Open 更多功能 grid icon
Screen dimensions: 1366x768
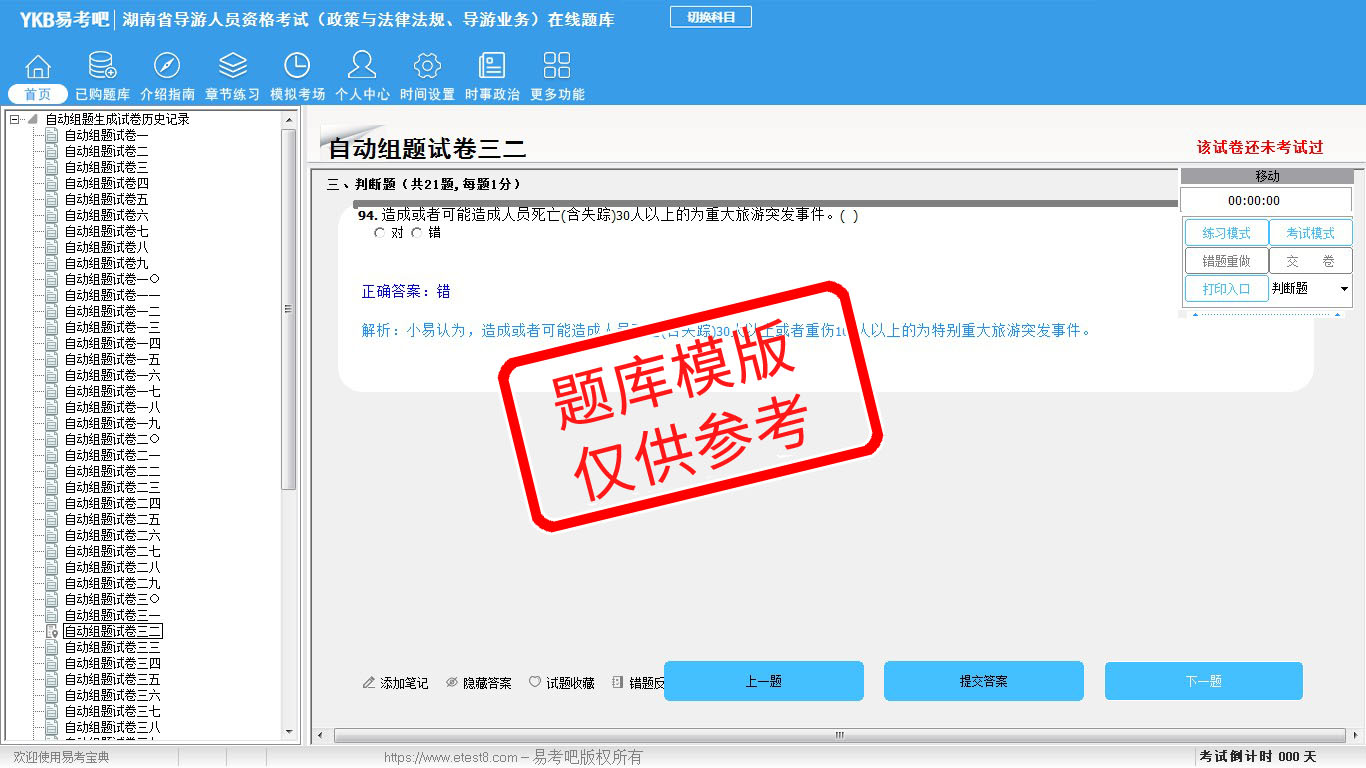tap(557, 67)
